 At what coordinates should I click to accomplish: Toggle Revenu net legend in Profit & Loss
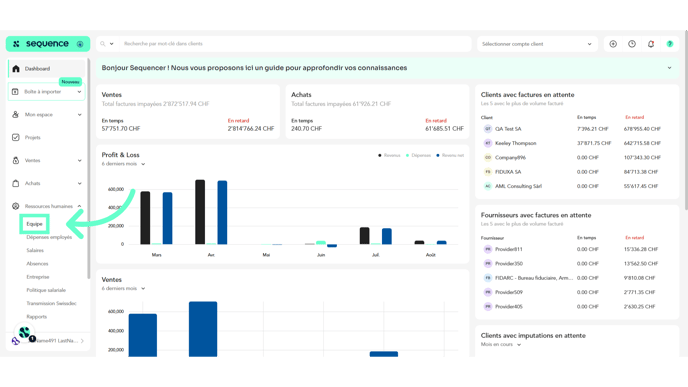(450, 155)
